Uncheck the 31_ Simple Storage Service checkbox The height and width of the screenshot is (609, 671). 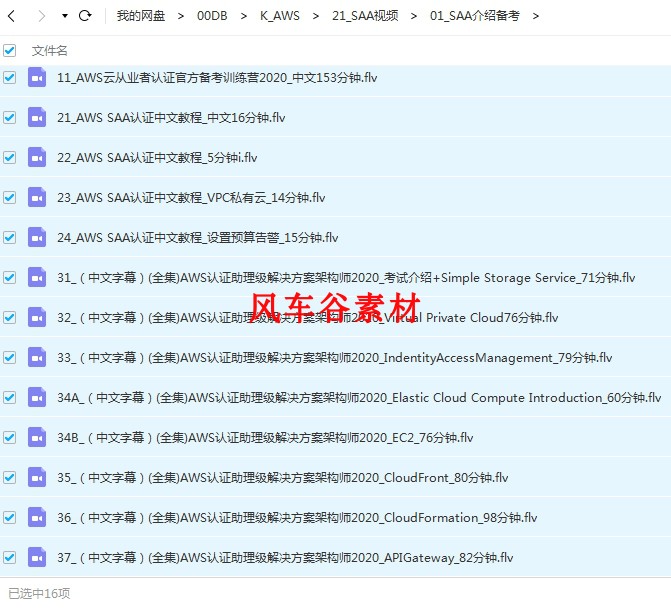pos(9,277)
